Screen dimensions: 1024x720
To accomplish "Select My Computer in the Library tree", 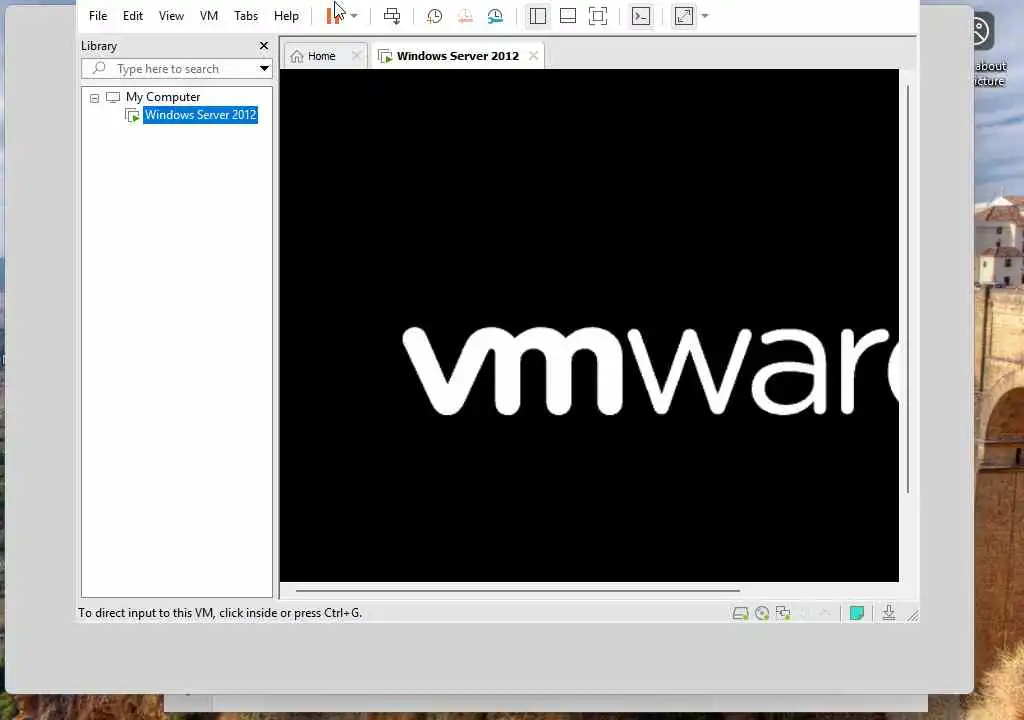I will pos(163,97).
